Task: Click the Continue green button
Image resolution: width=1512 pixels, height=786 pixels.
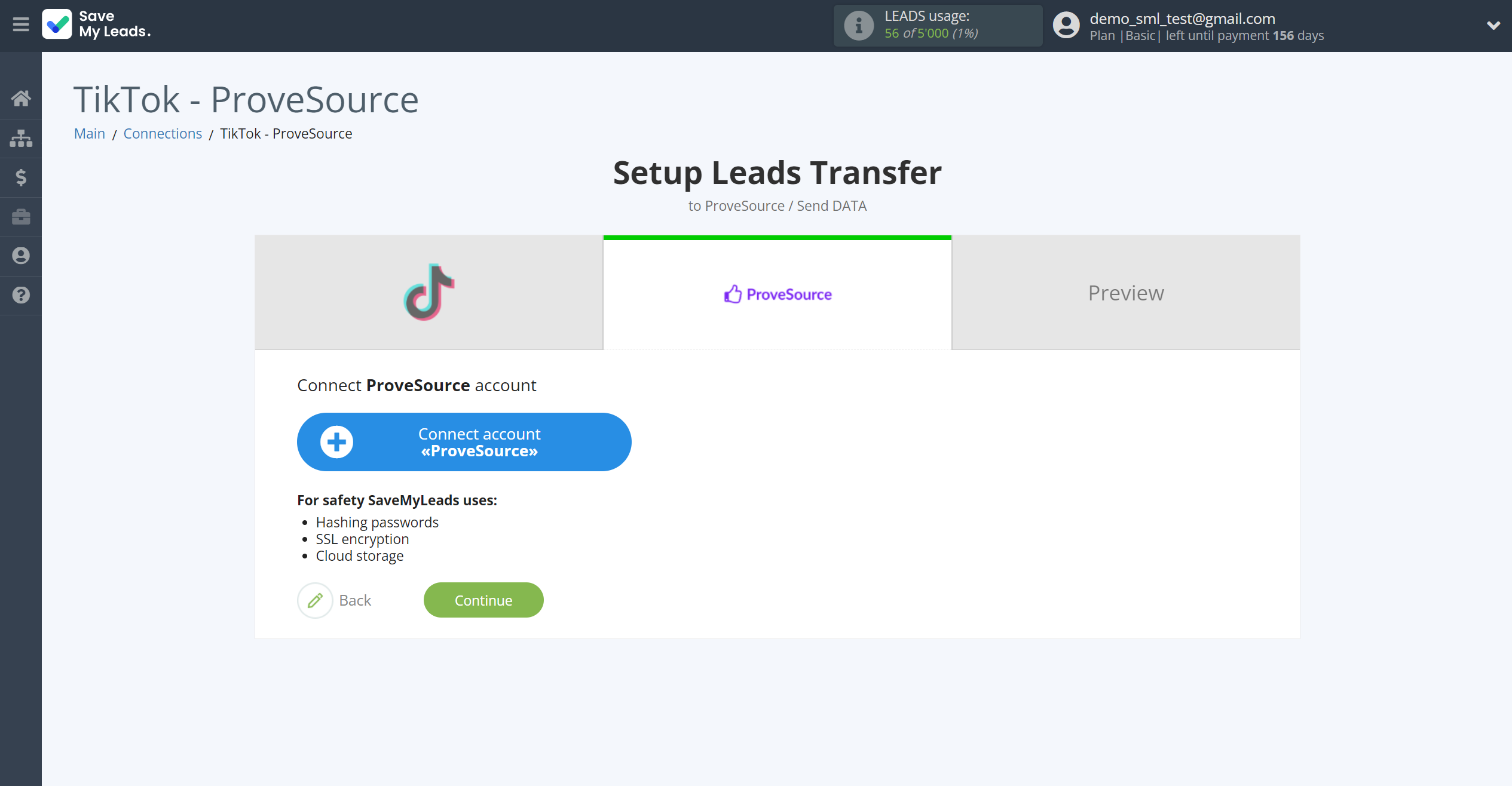Action: click(x=483, y=600)
